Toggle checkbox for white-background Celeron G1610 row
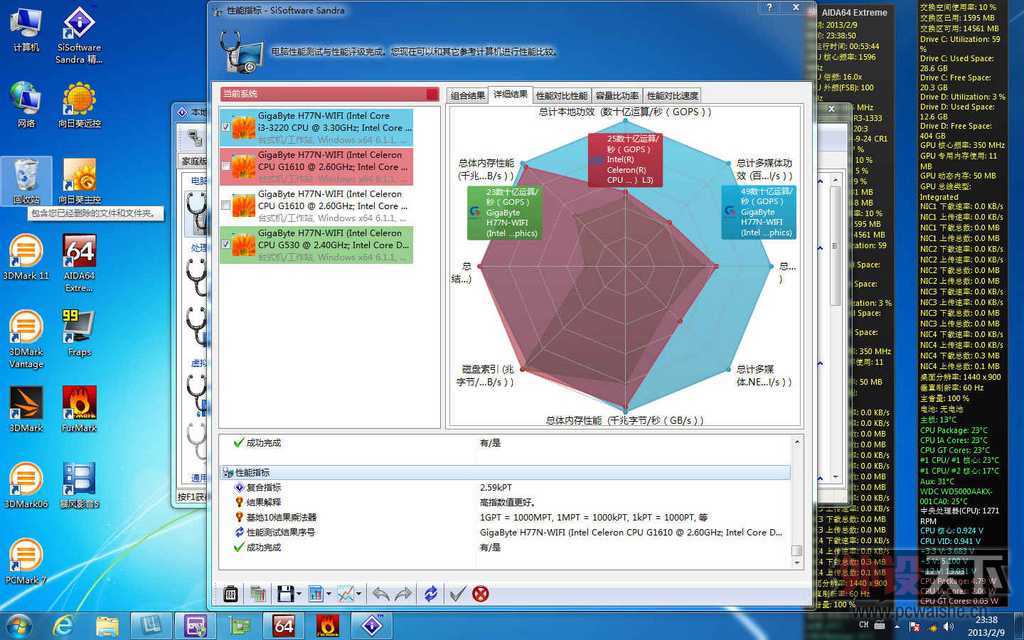The height and width of the screenshot is (640, 1024). point(226,206)
